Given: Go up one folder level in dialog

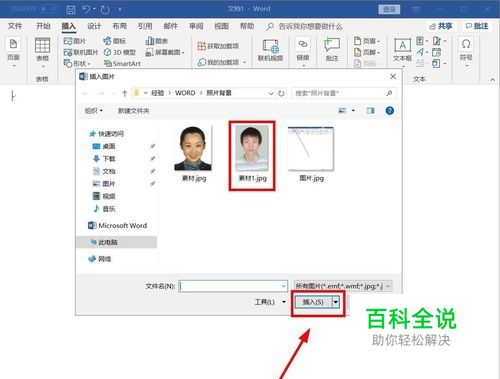Looking at the screenshot, I should [124, 93].
